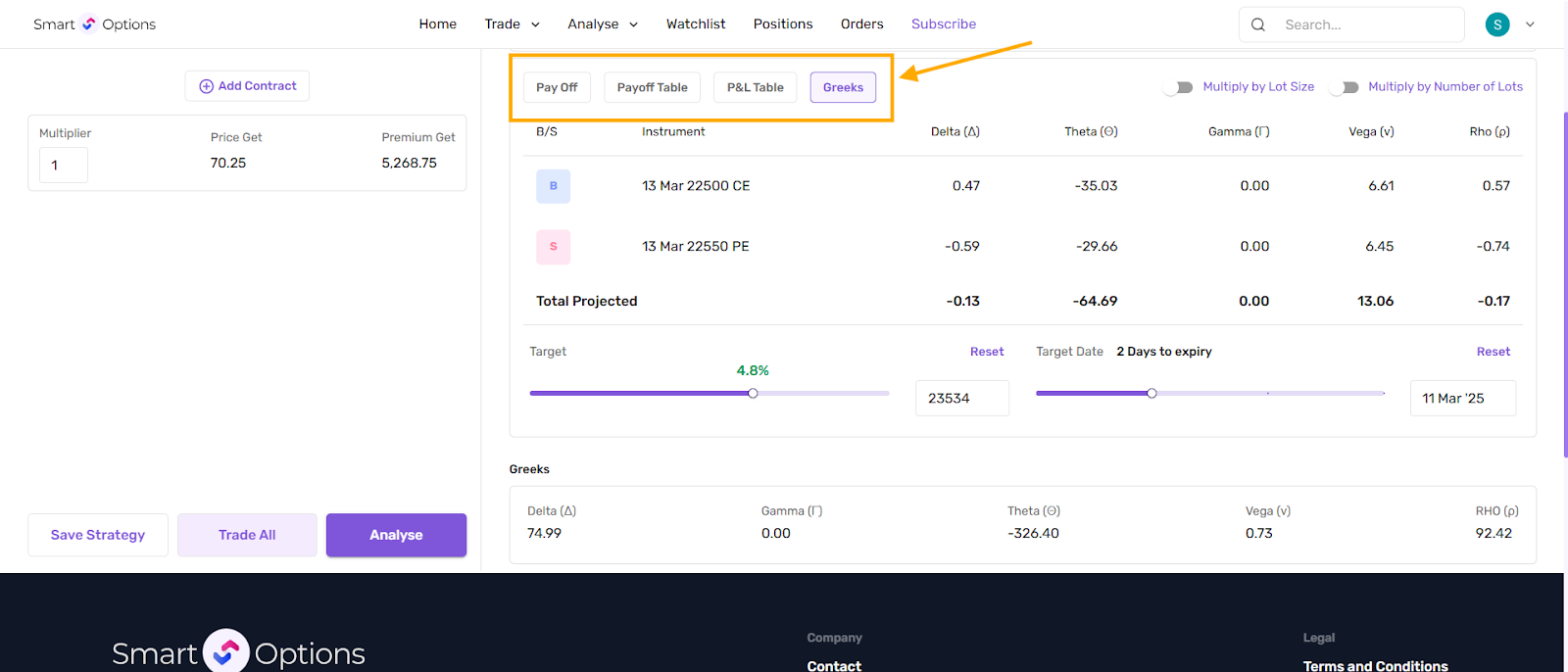Image resolution: width=1568 pixels, height=672 pixels.
Task: Click the plus icon on Add Contract
Action: point(206,86)
